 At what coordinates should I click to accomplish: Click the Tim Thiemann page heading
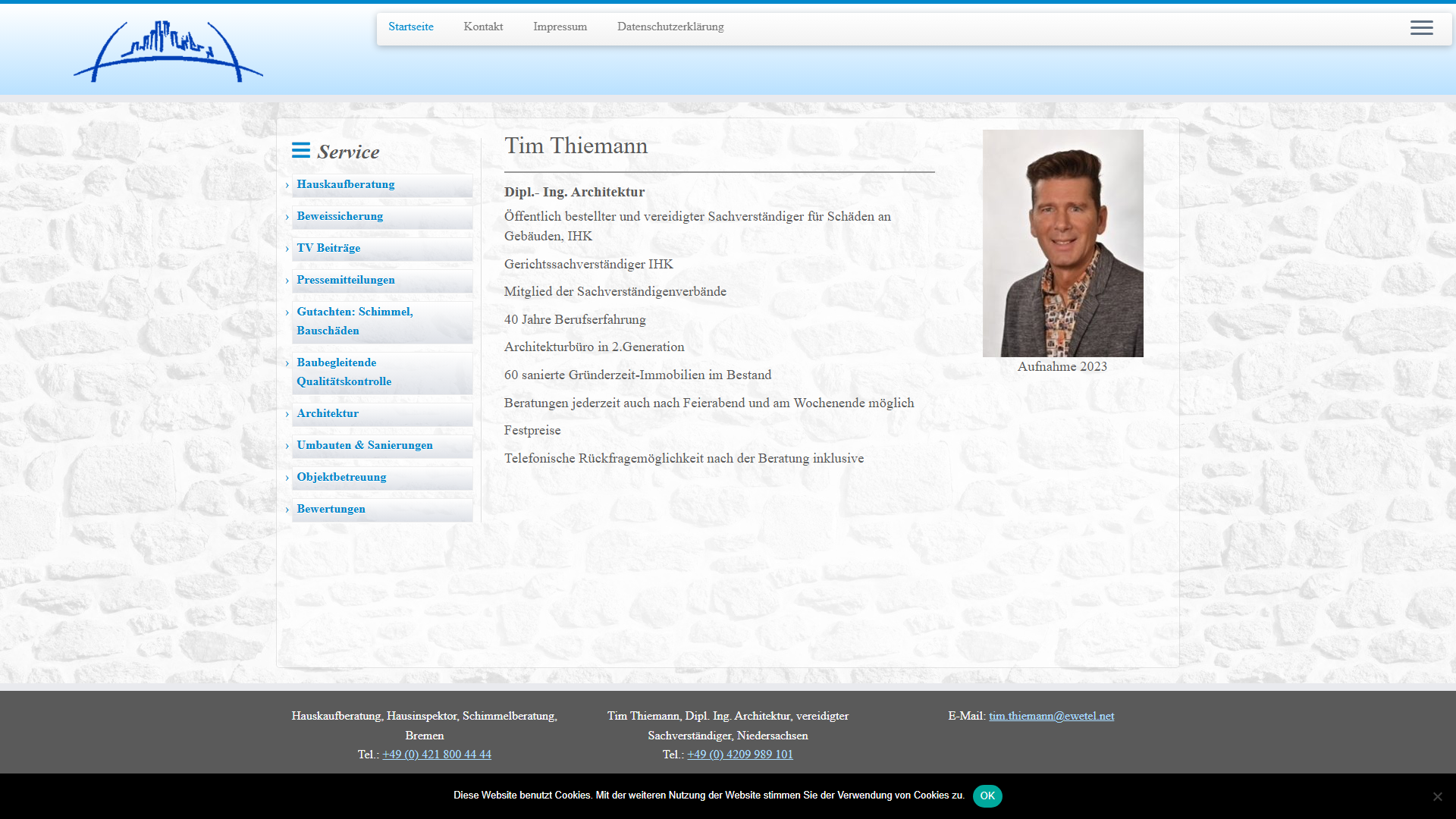coord(576,146)
